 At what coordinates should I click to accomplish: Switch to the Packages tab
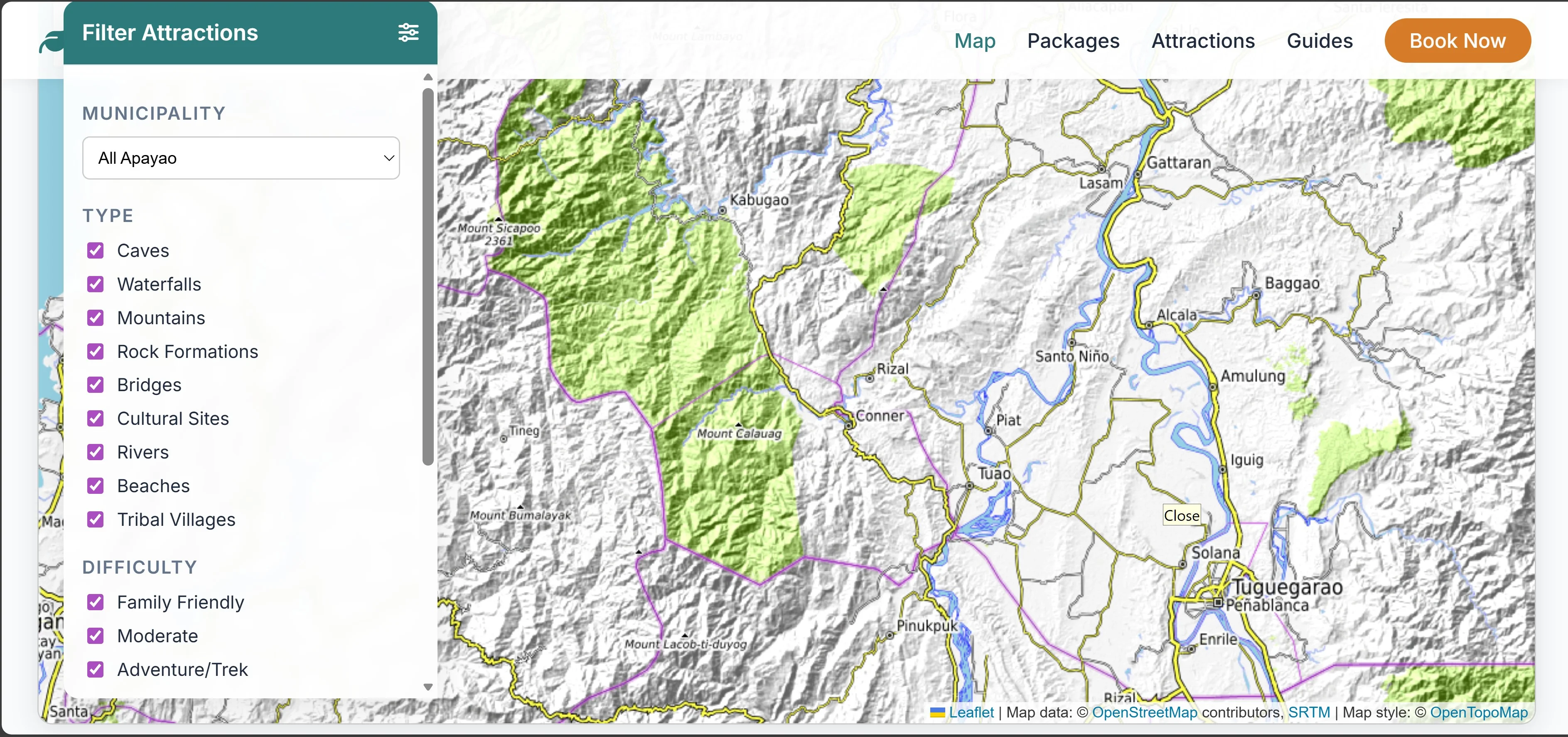pyautogui.click(x=1073, y=40)
